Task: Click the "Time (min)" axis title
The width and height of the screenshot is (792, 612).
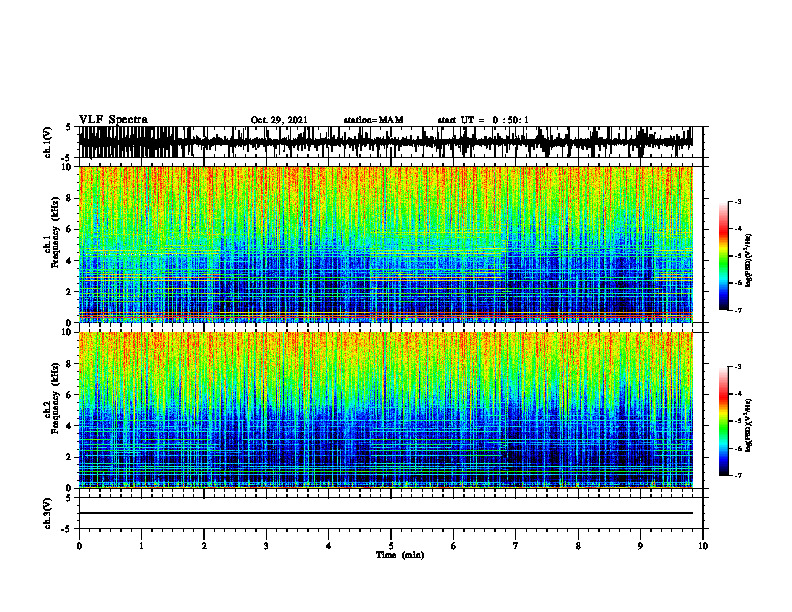Action: click(x=400, y=555)
